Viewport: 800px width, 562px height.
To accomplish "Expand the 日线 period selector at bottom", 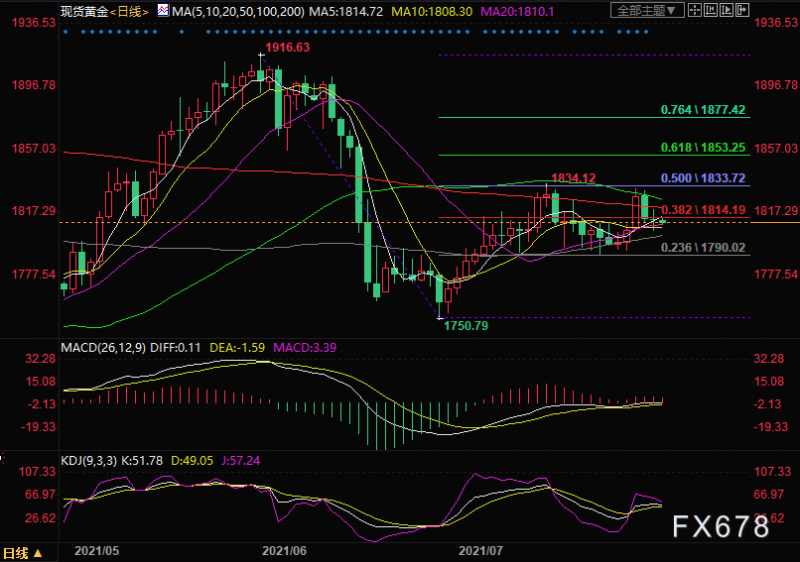I will (23, 553).
